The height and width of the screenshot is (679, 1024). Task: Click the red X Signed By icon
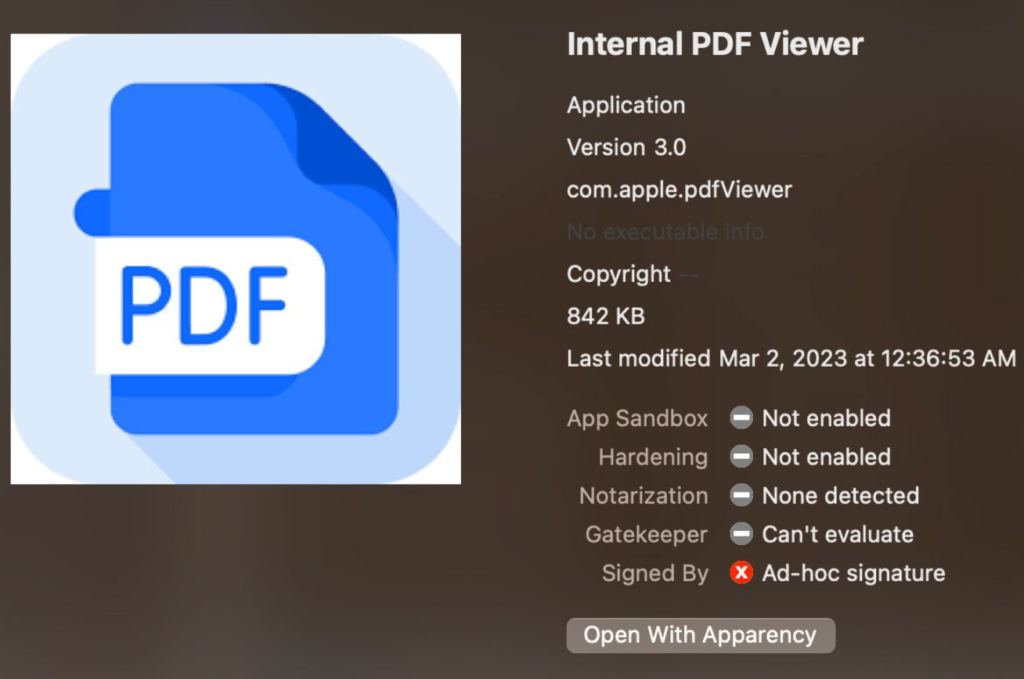click(x=741, y=573)
